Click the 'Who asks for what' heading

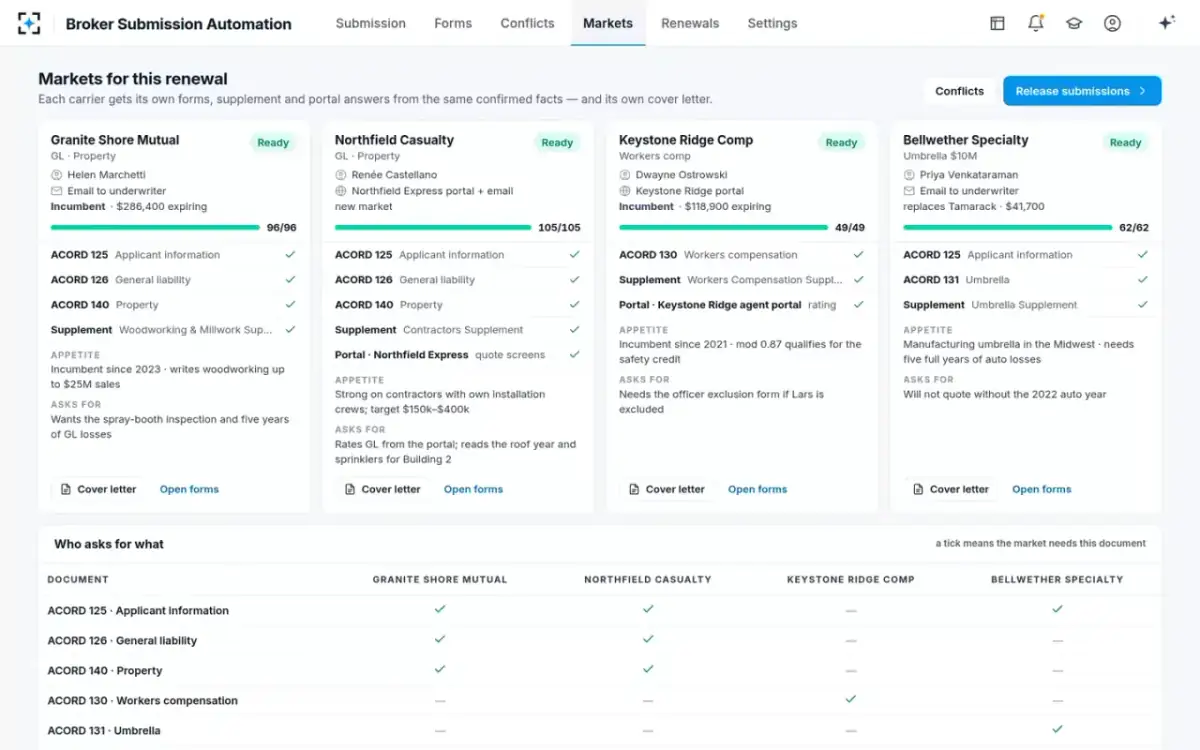109,544
